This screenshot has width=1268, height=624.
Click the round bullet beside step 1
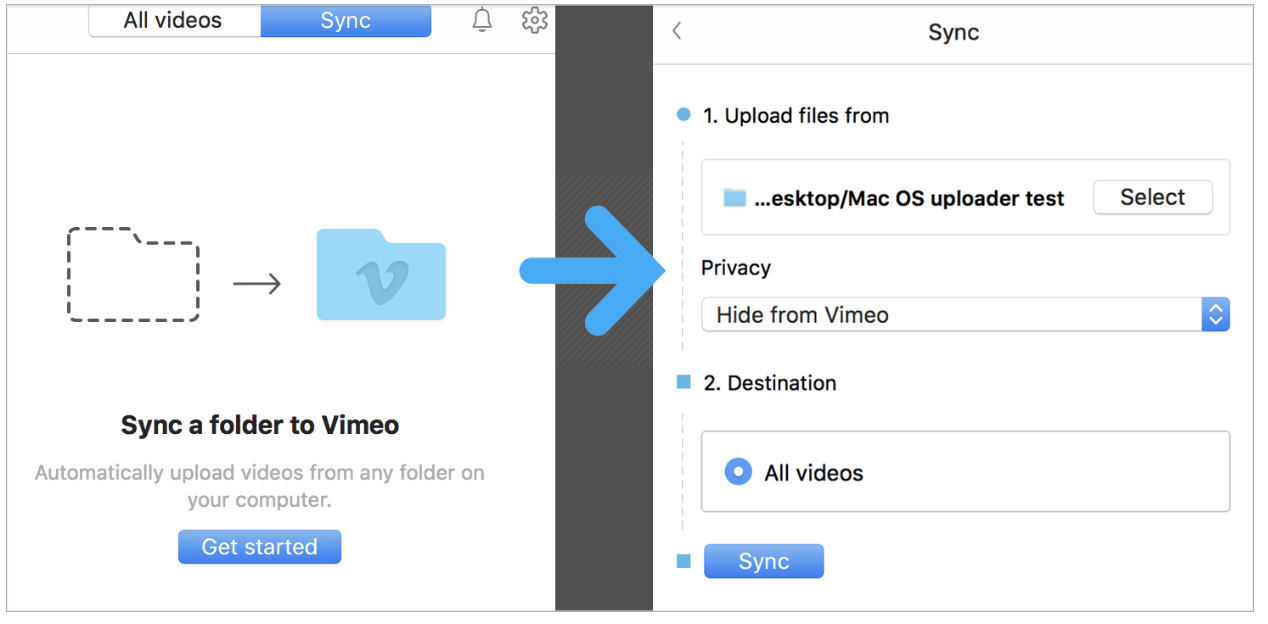click(x=684, y=115)
